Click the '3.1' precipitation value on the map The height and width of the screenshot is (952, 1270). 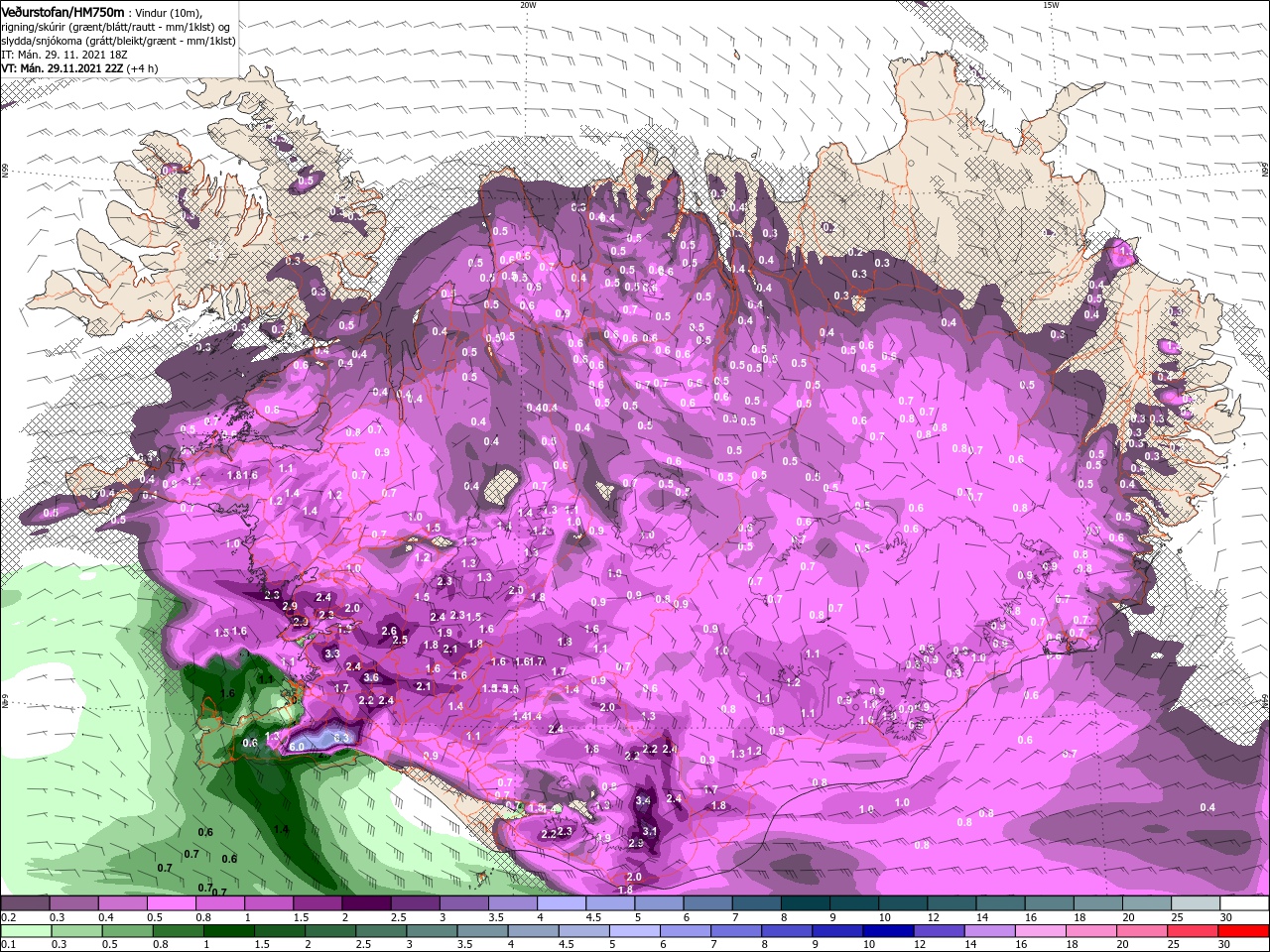pyautogui.click(x=650, y=831)
